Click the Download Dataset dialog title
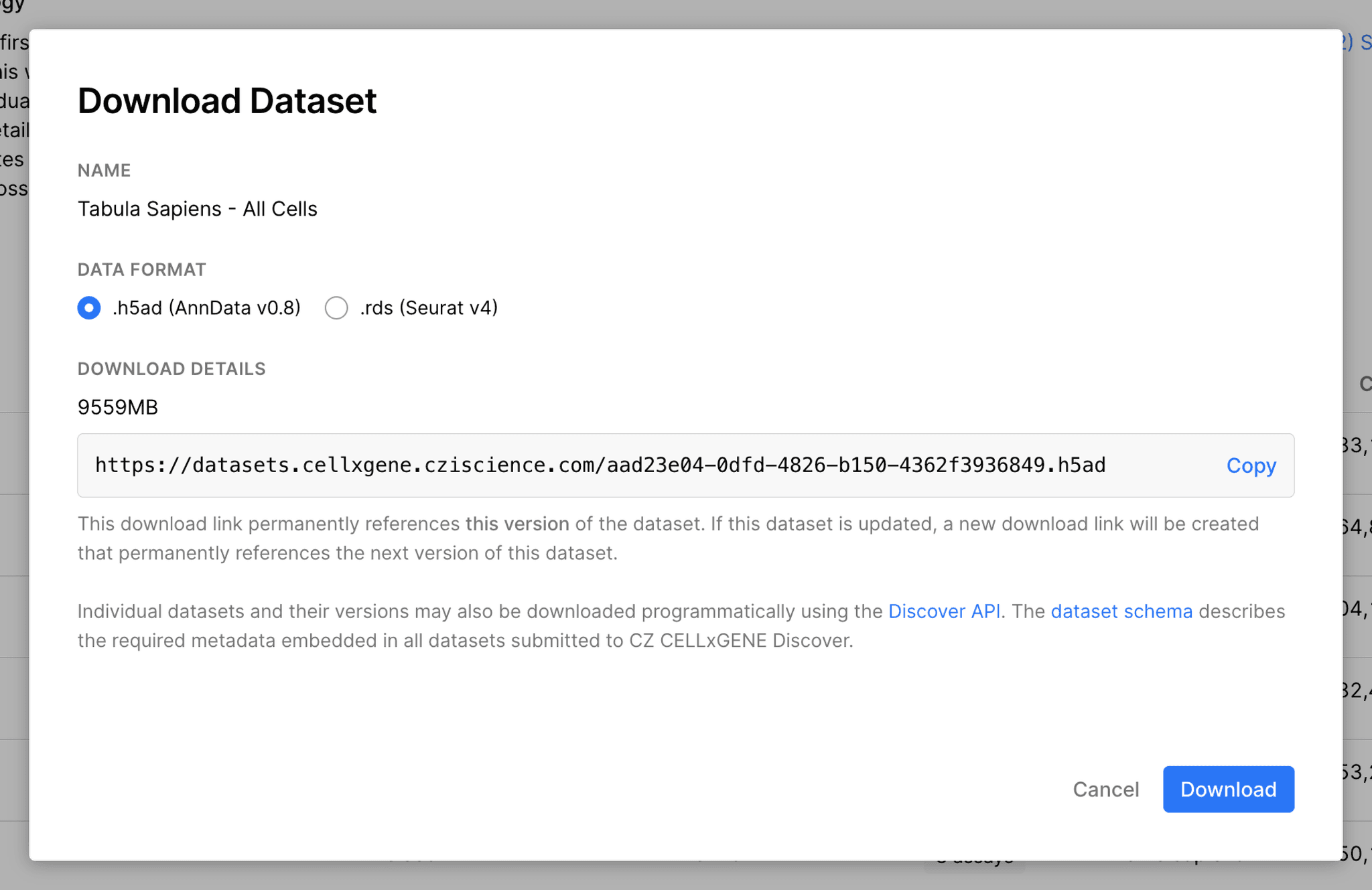Screen dimensions: 1372x890 point(227,100)
